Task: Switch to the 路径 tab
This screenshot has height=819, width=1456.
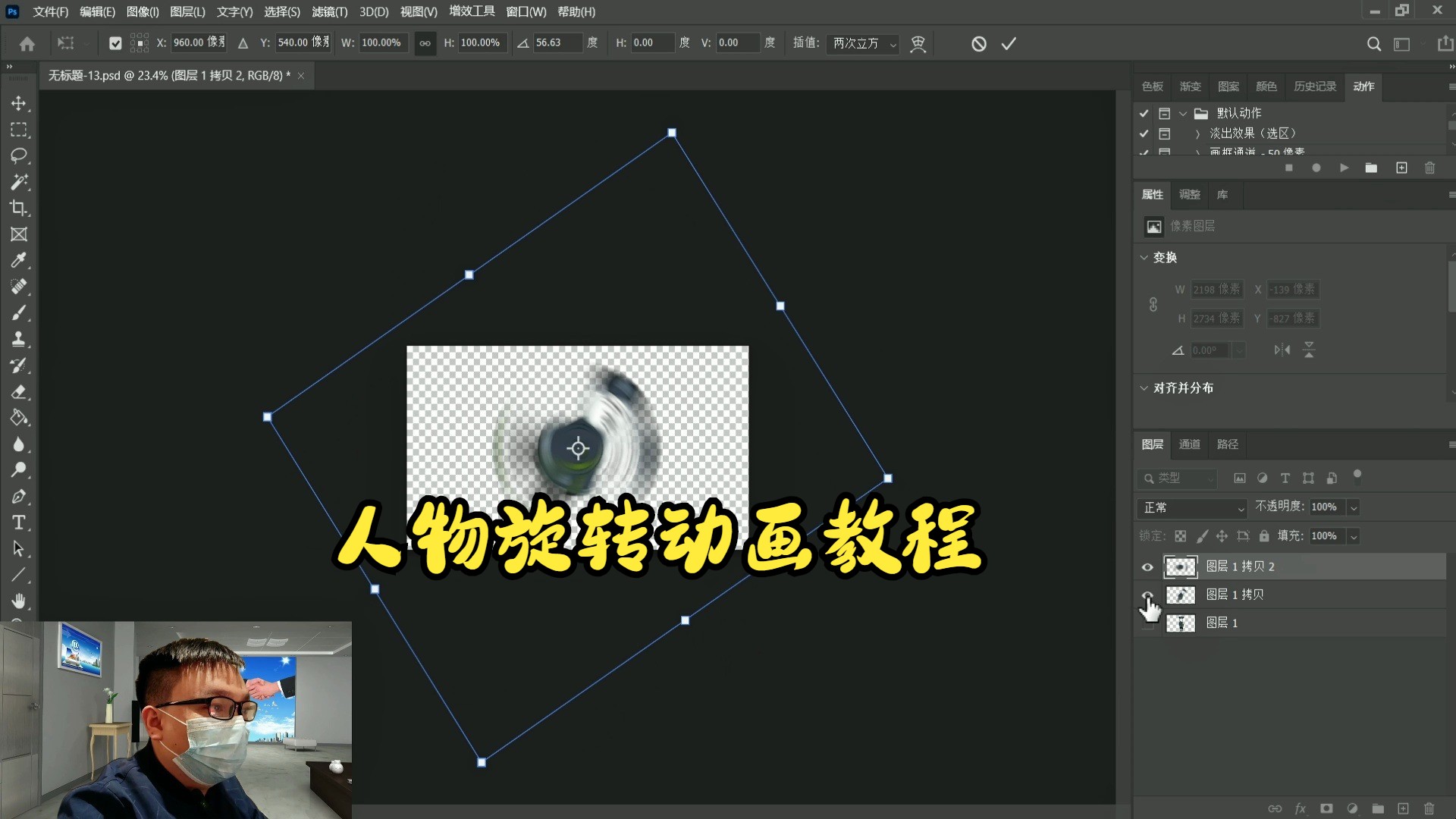Action: (1228, 444)
